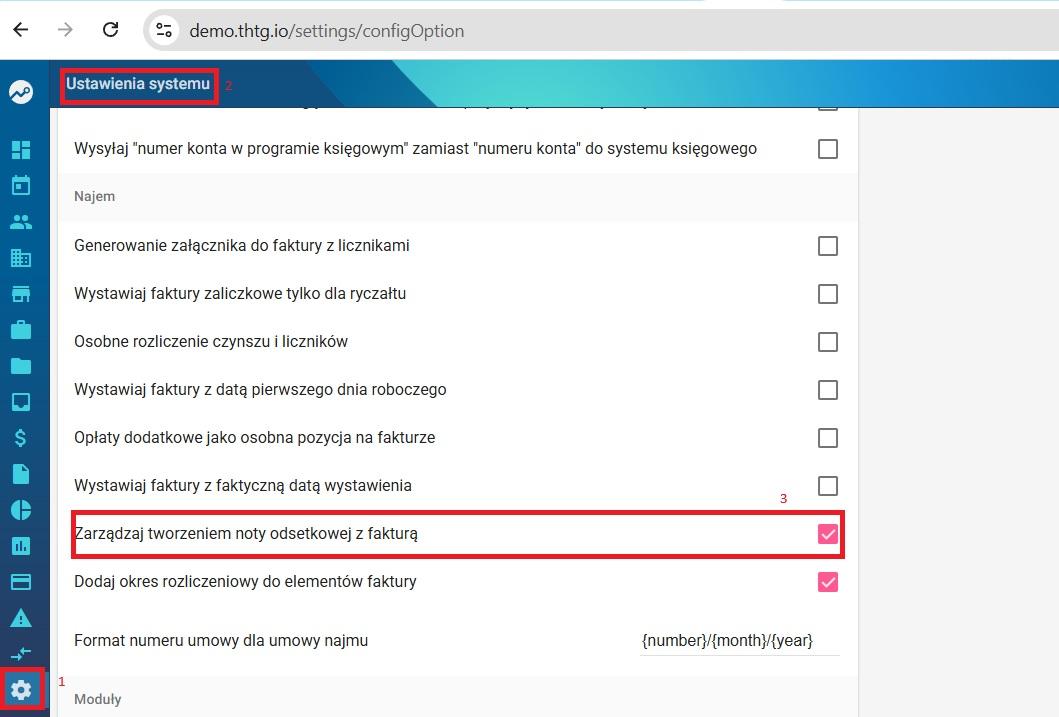Go back using the browser back arrow
Screen dimensions: 1059x717
pyautogui.click(x=21, y=30)
